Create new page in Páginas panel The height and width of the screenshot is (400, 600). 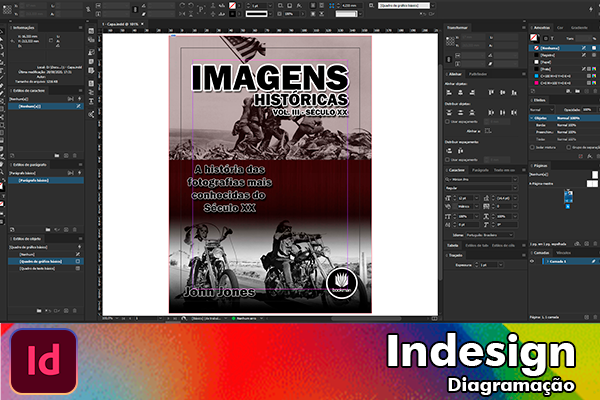click(587, 243)
